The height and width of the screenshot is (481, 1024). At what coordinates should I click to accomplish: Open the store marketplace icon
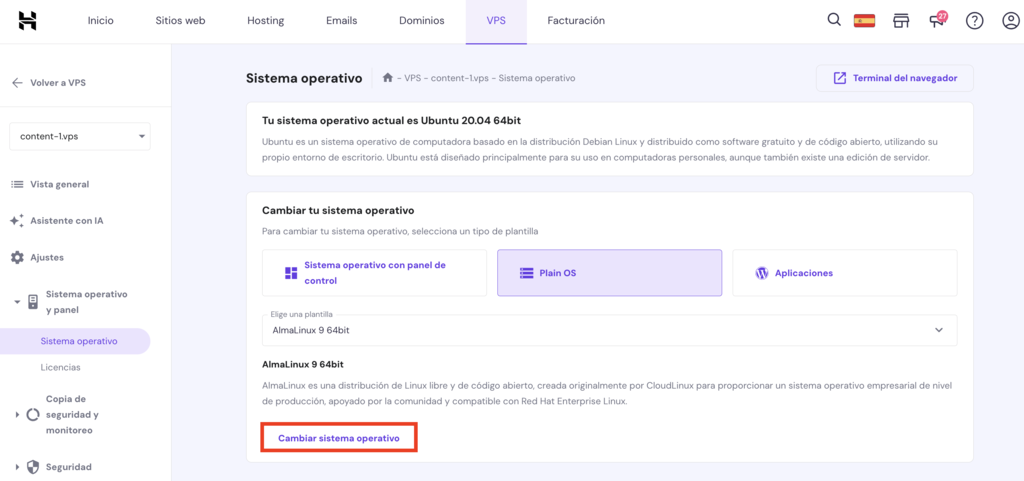coord(901,21)
